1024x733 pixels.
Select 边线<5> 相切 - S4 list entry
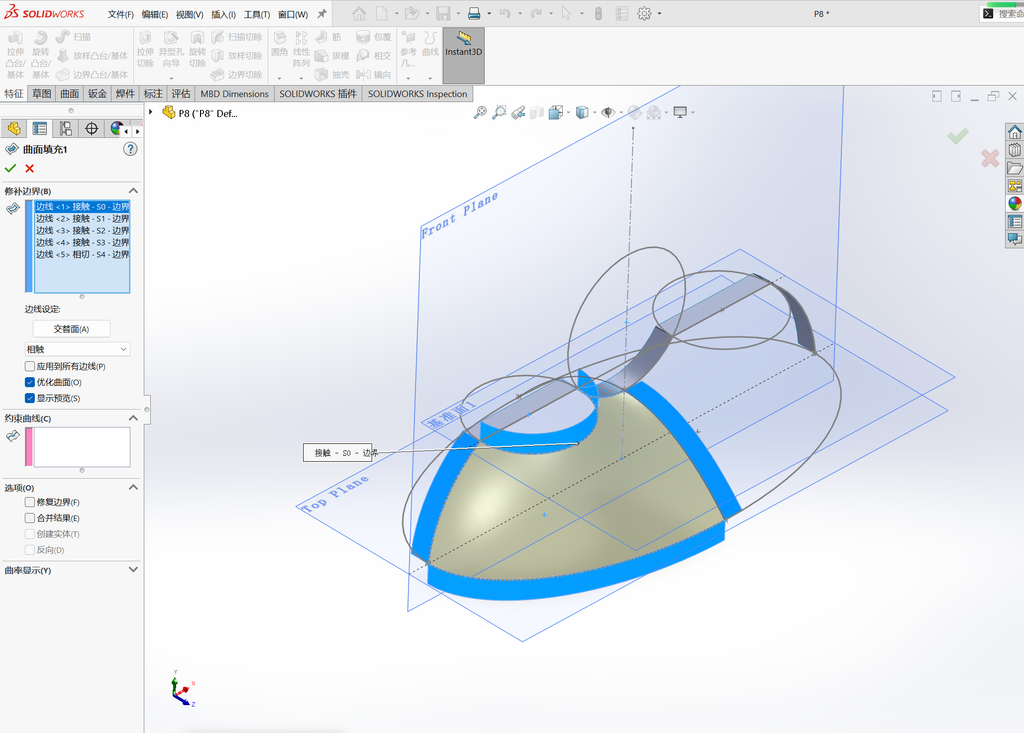click(x=82, y=254)
